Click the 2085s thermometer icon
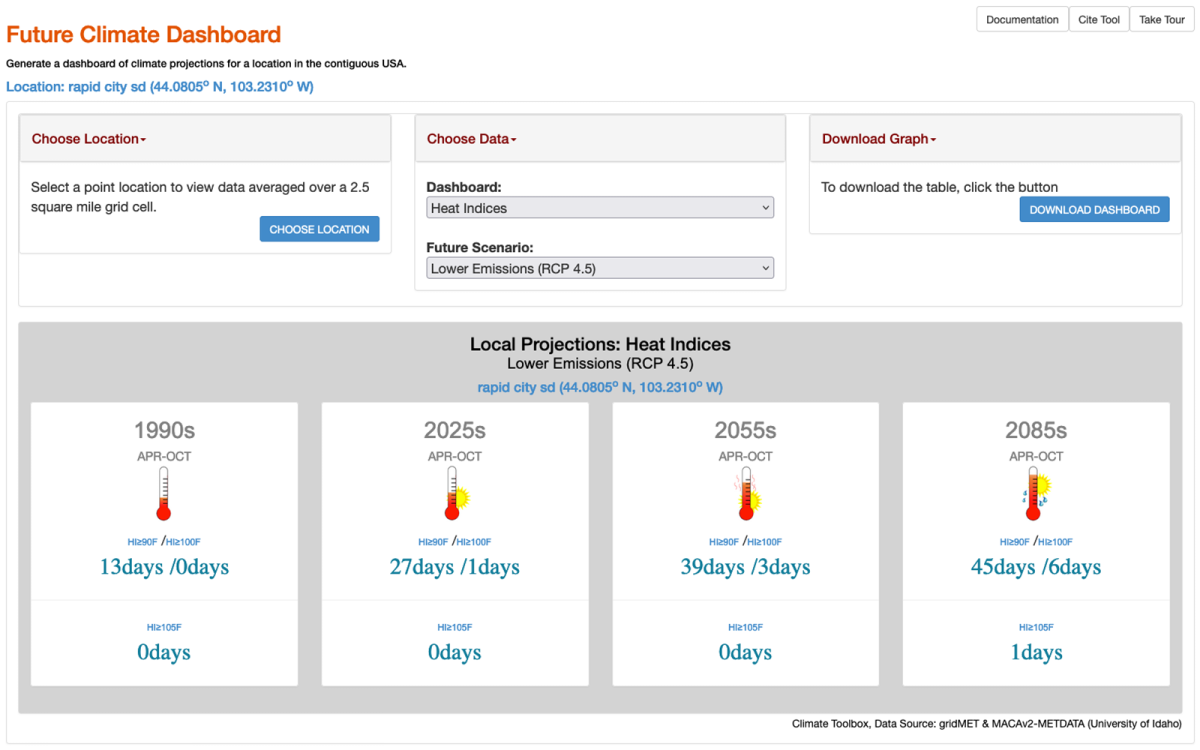The width and height of the screenshot is (1200, 750). [1036, 494]
